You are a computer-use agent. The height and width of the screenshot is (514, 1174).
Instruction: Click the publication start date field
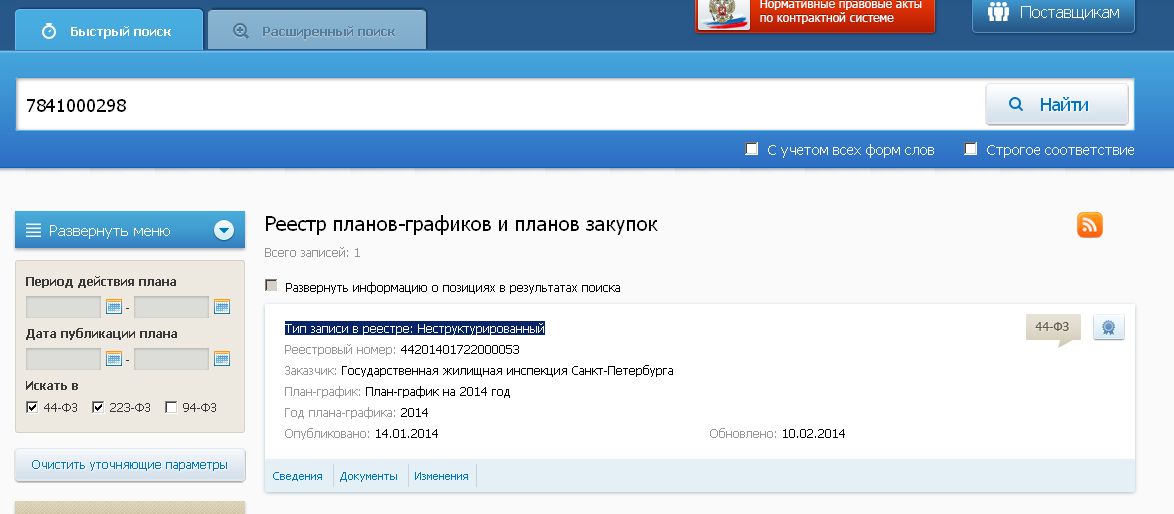[64, 358]
